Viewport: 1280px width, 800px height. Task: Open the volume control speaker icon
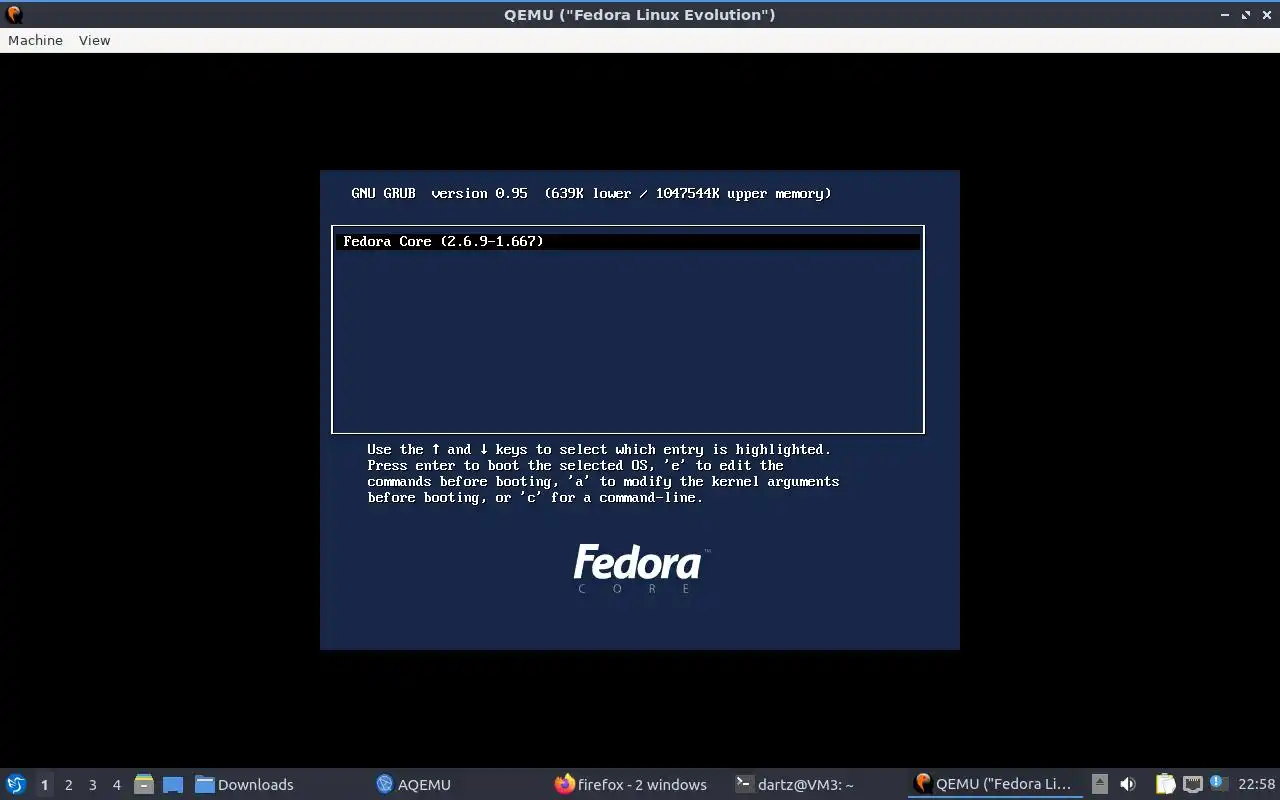1128,784
